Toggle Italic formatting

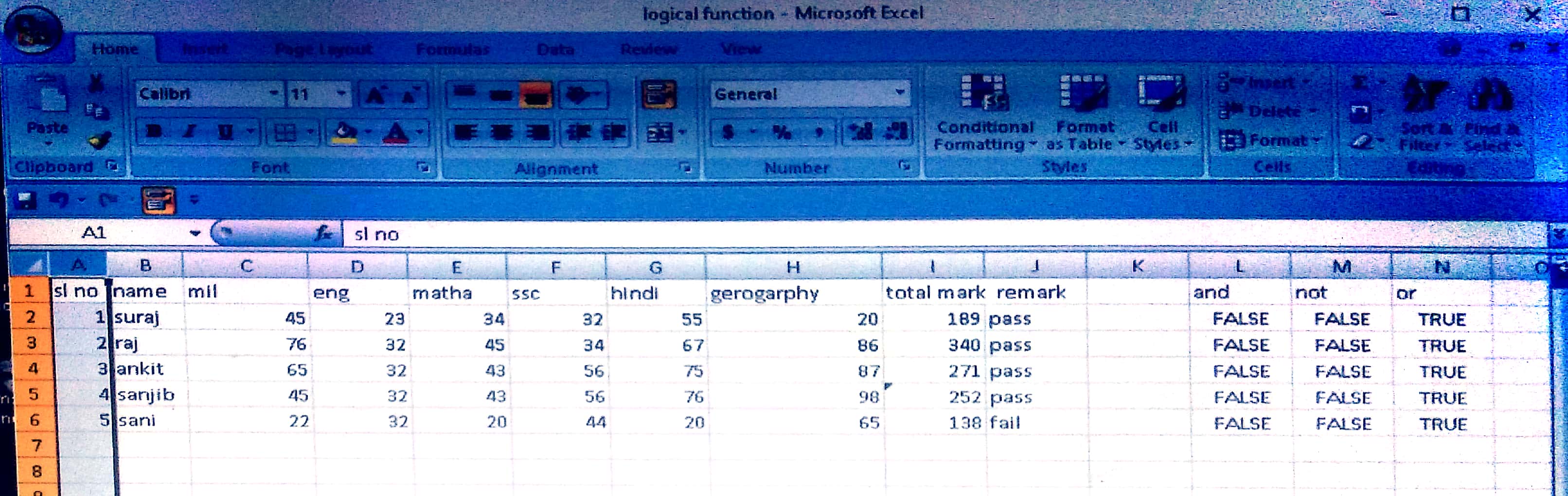190,132
